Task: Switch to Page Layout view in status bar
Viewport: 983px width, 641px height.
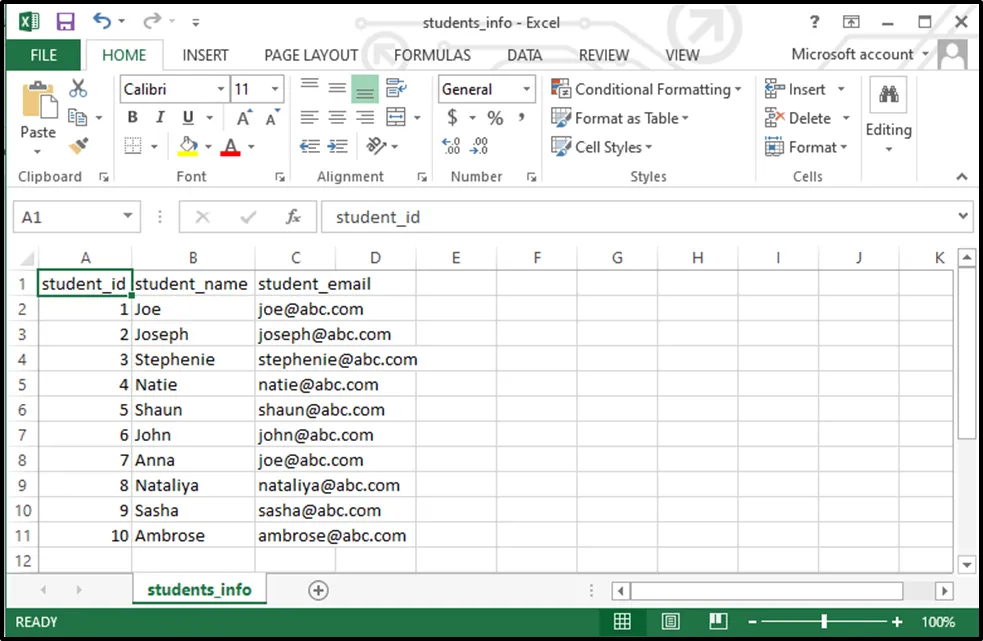Action: 670,622
